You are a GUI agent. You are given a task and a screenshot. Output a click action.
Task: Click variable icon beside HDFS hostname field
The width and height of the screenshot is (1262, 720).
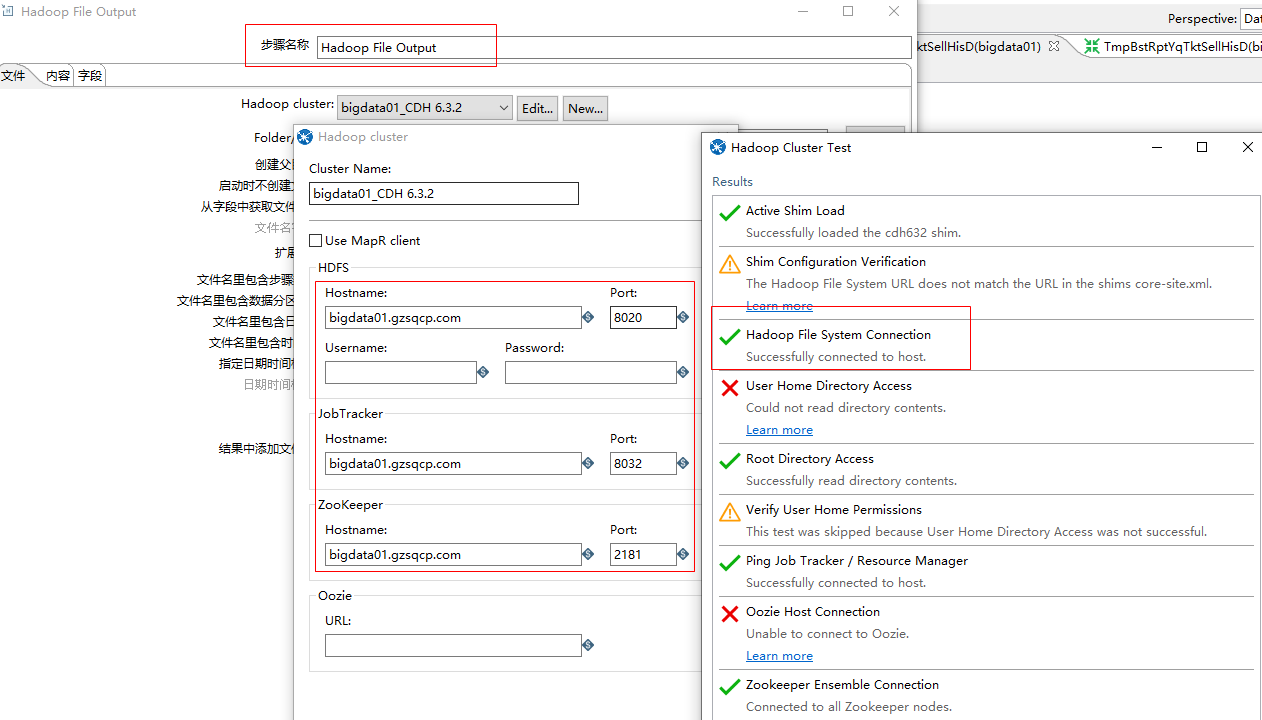pos(588,318)
